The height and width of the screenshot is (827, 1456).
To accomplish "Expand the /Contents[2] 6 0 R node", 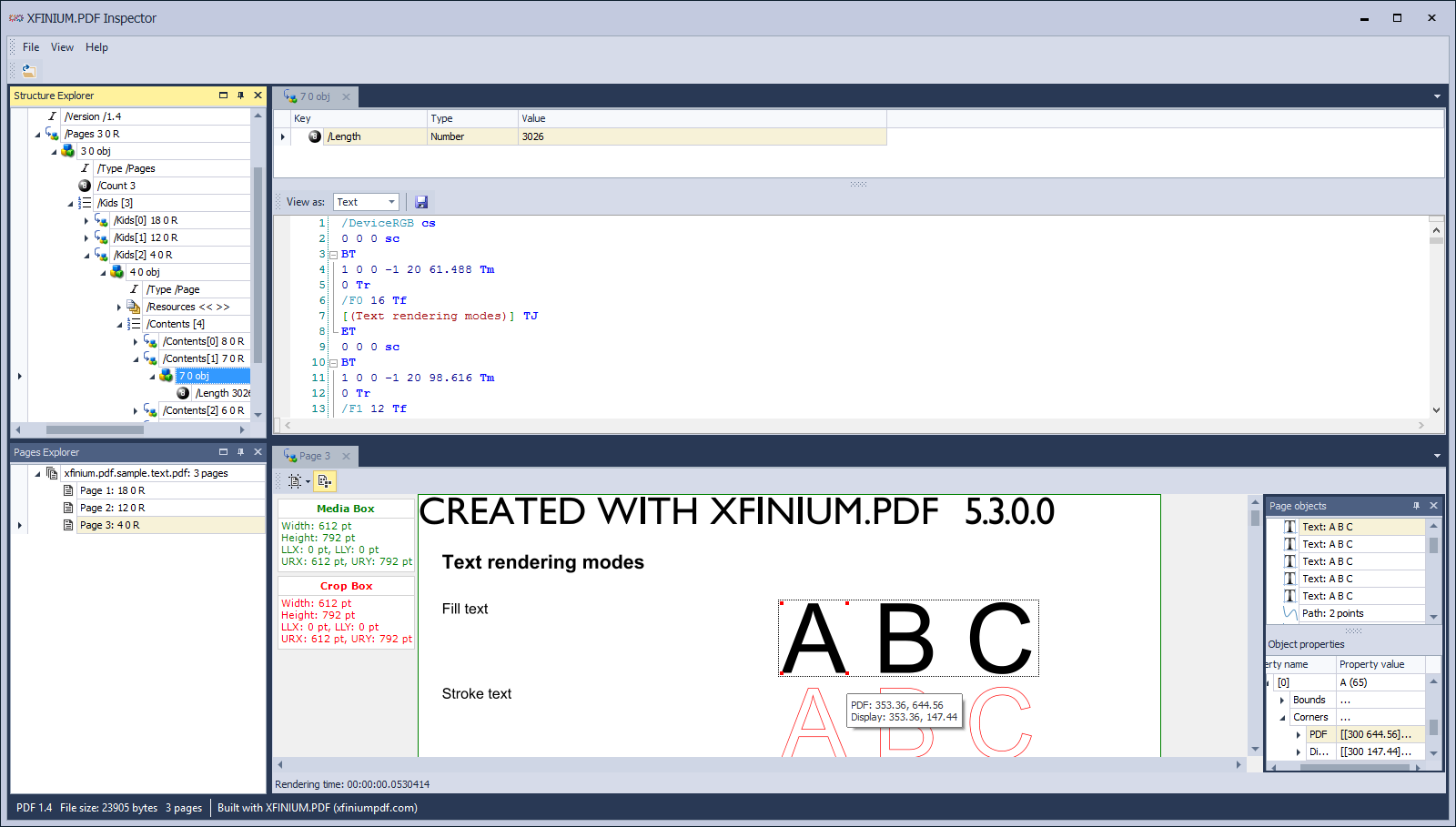I will point(136,411).
